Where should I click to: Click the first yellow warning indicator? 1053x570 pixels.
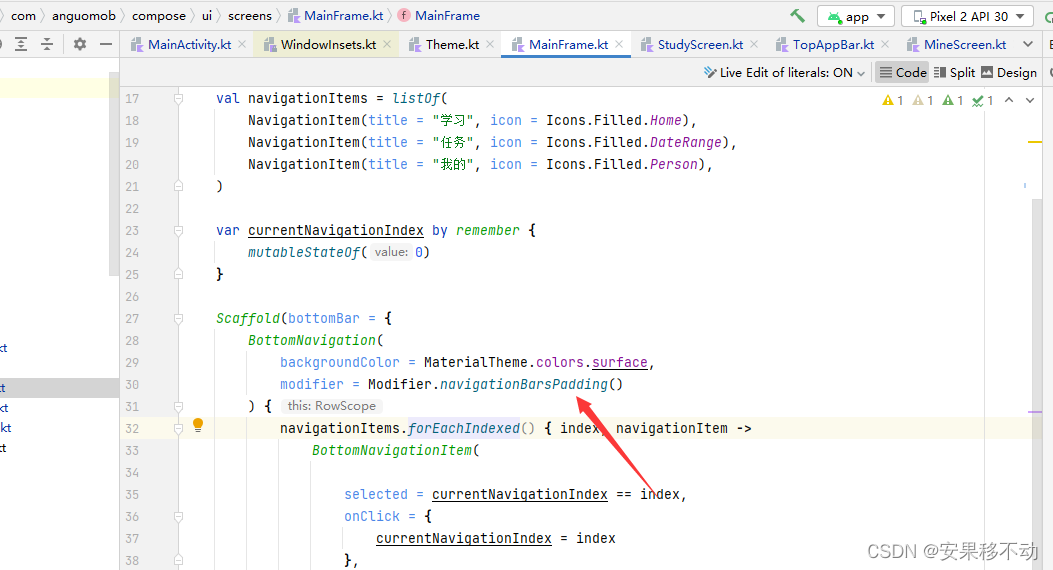[x=892, y=100]
